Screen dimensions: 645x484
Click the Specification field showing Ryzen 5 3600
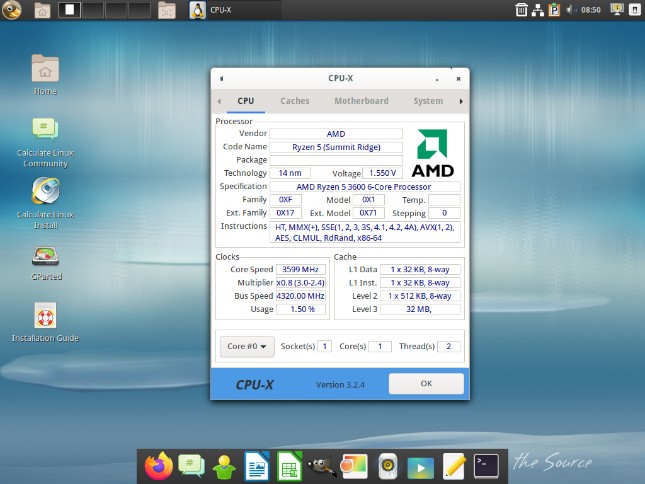click(x=365, y=186)
